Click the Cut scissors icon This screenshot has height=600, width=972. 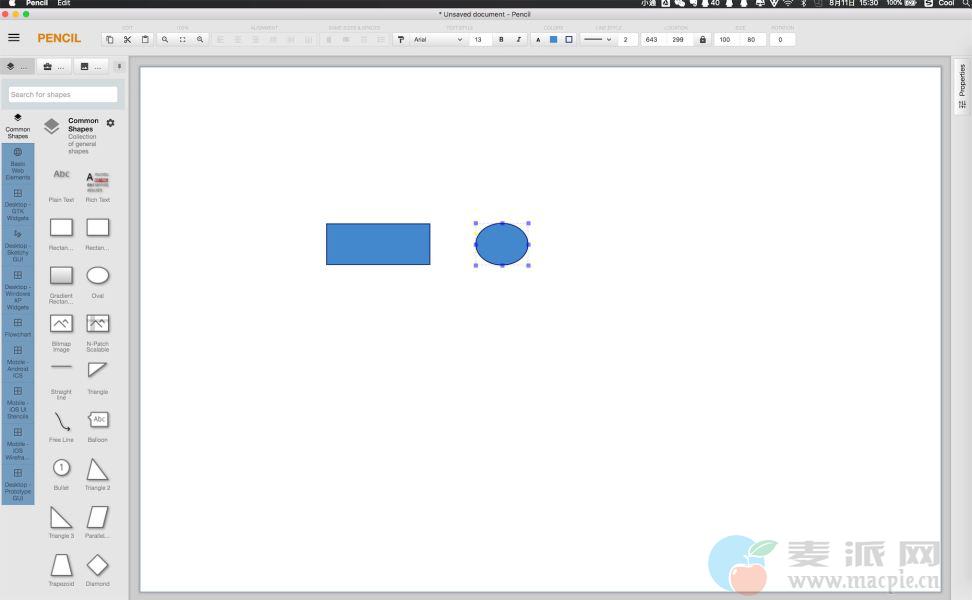[x=127, y=40]
